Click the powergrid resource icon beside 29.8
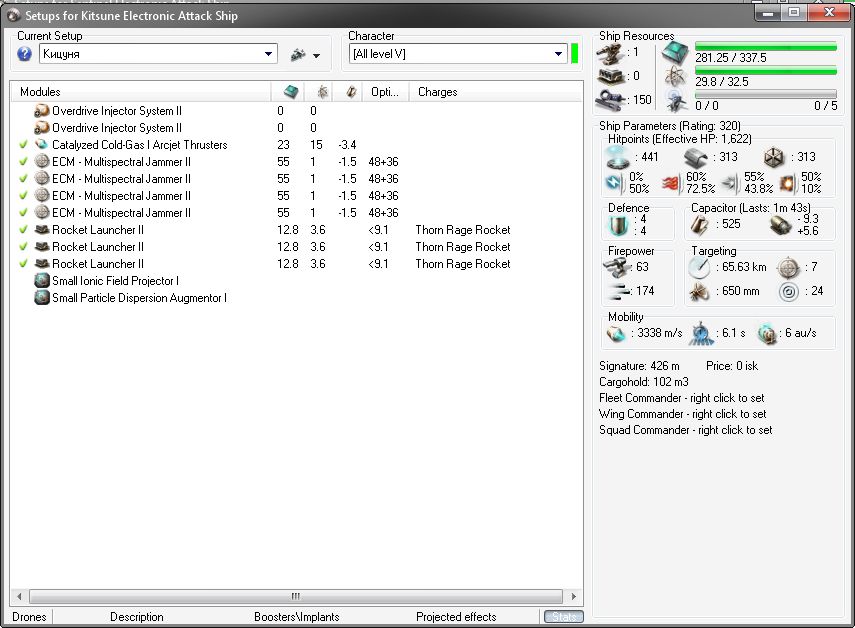855x628 pixels. 675,77
